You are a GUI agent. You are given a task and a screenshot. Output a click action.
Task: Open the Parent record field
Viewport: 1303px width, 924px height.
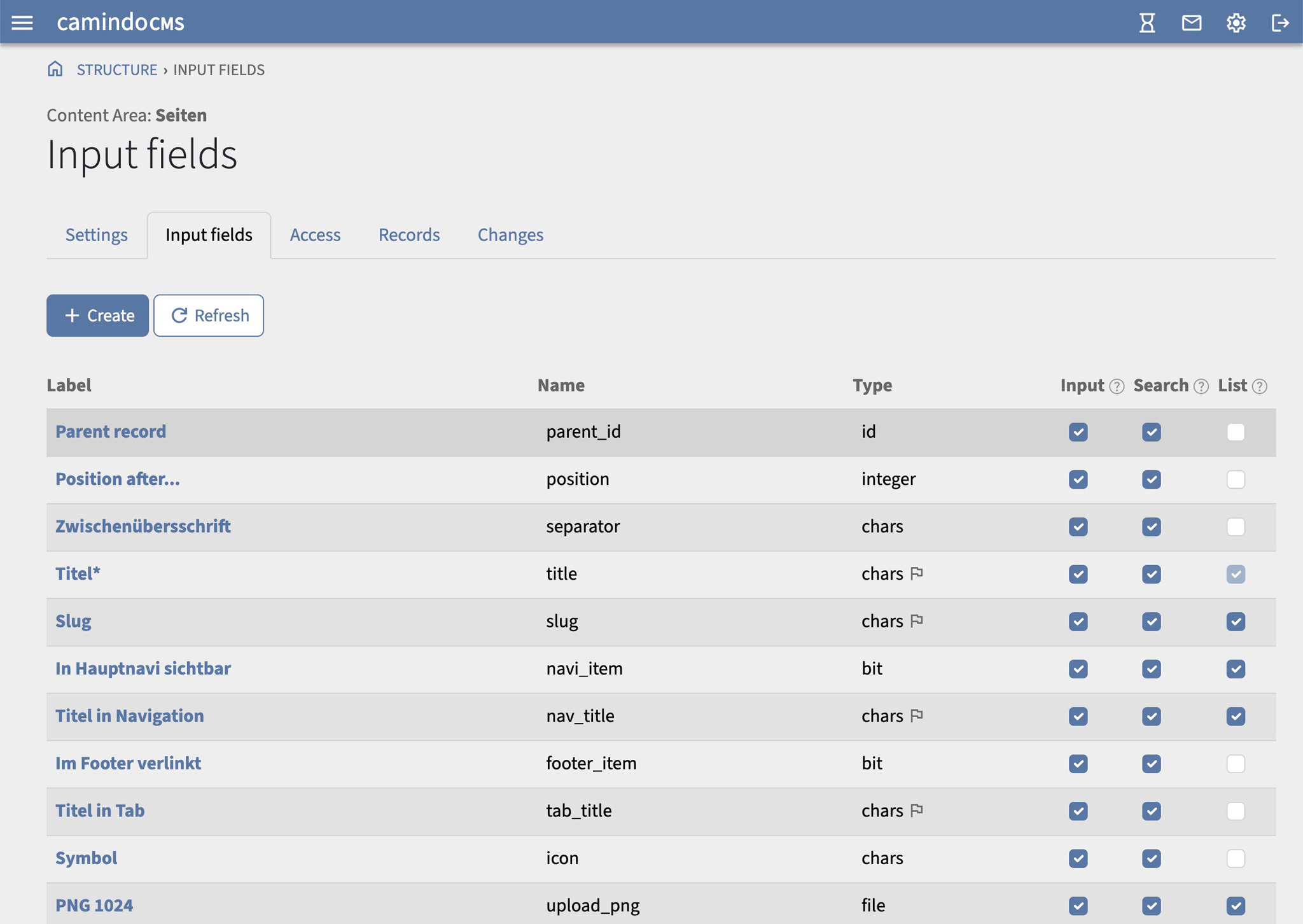(x=111, y=431)
